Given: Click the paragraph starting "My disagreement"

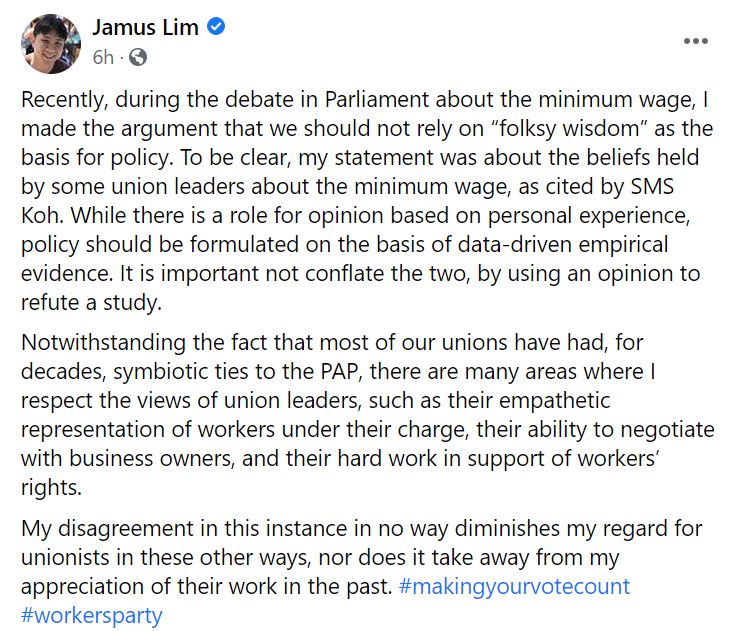Looking at the screenshot, I should coord(360,571).
